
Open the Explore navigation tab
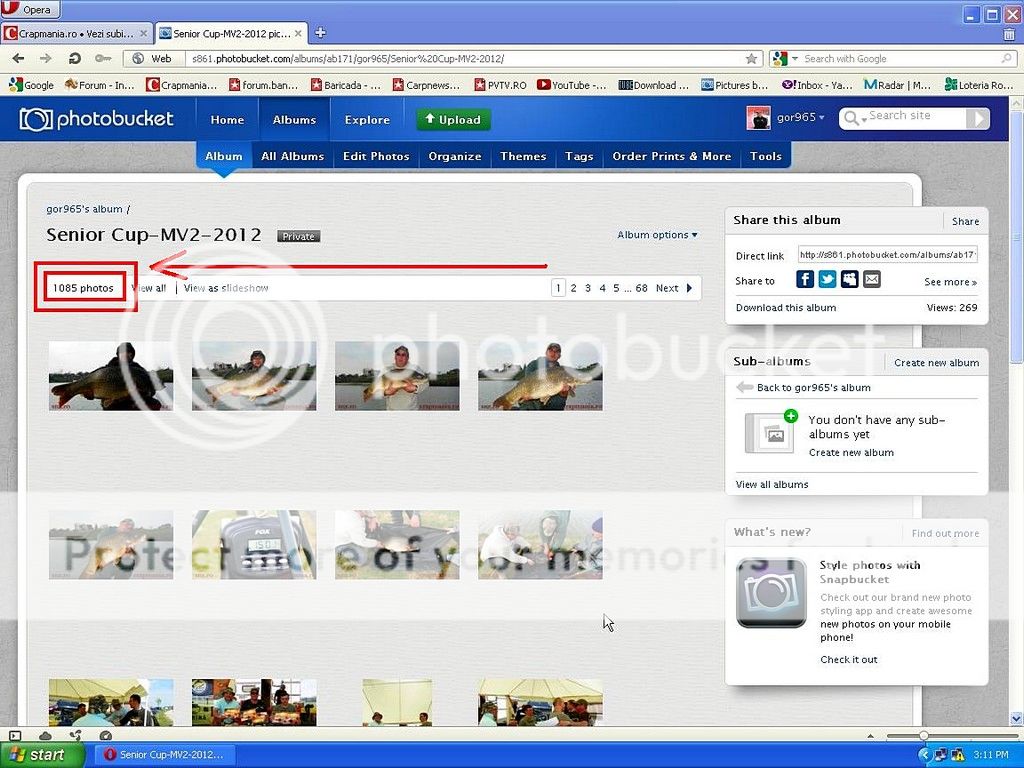(x=367, y=120)
